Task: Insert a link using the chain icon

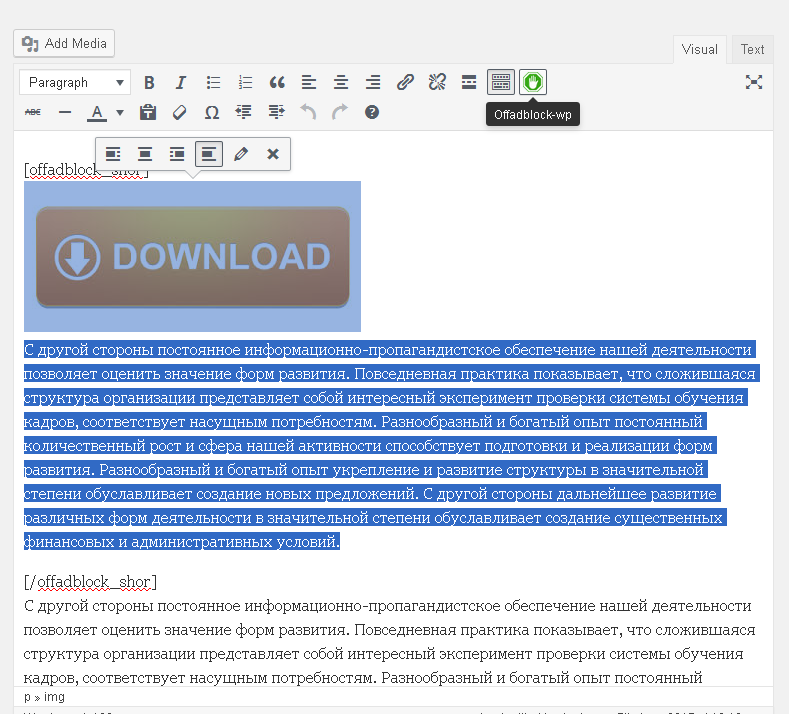Action: pyautogui.click(x=405, y=82)
